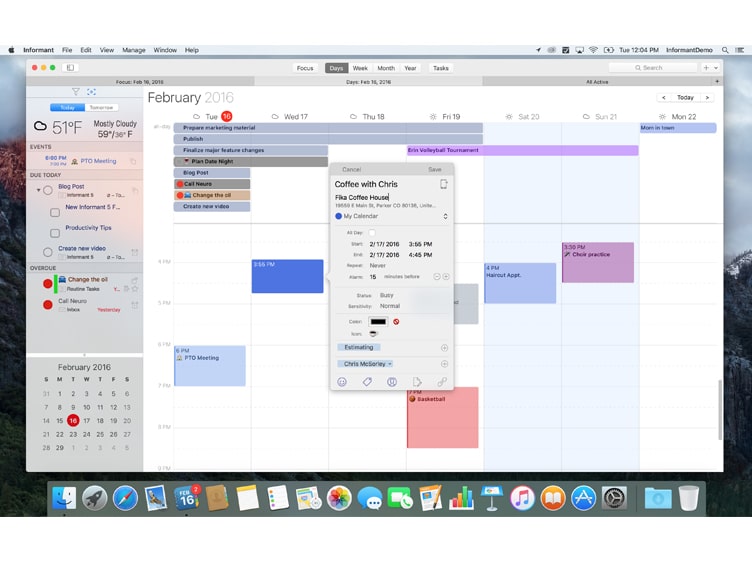This screenshot has height=562, width=752.
Task: Click the plus alarm button
Action: pos(446,277)
